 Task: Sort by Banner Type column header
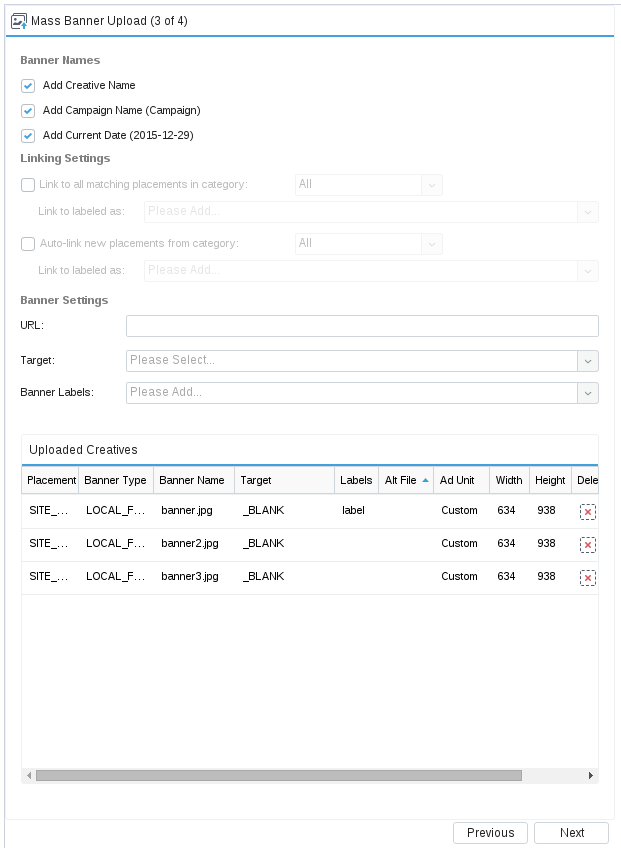(116, 480)
